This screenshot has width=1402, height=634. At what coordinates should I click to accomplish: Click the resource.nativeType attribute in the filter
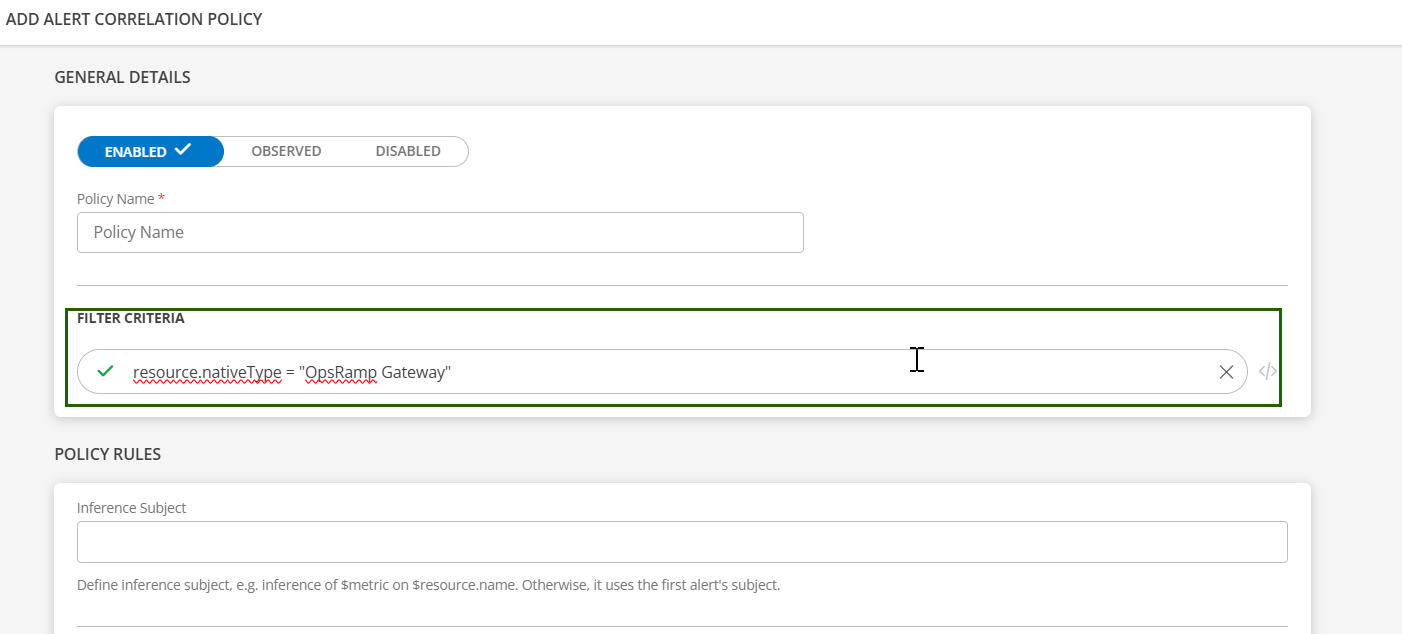coord(207,372)
